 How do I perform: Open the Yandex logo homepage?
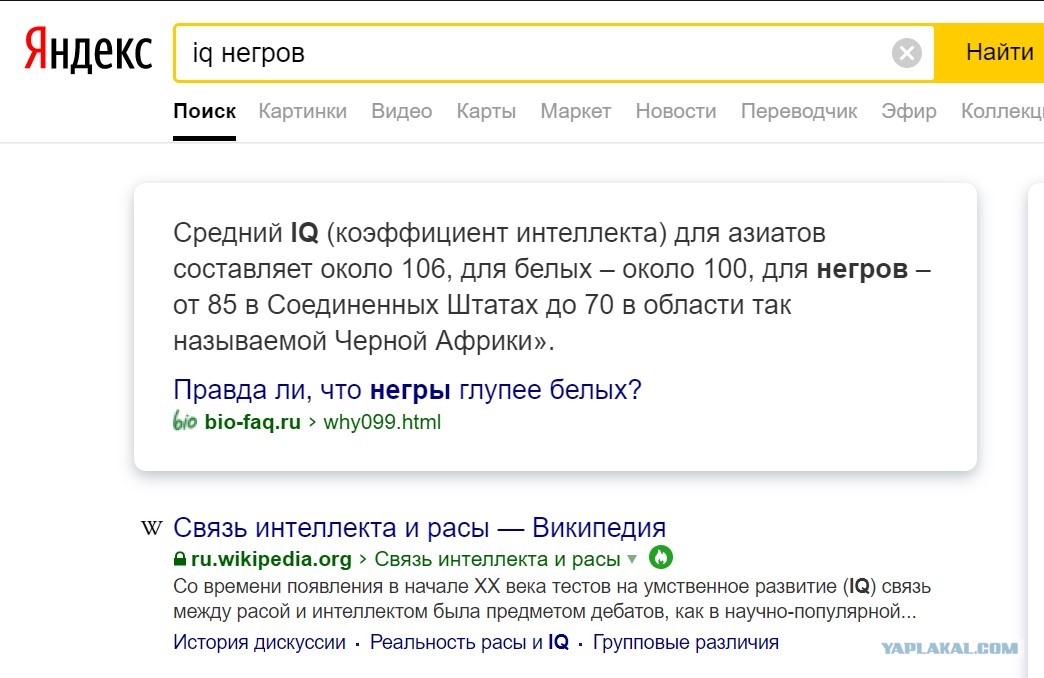pyautogui.click(x=88, y=51)
